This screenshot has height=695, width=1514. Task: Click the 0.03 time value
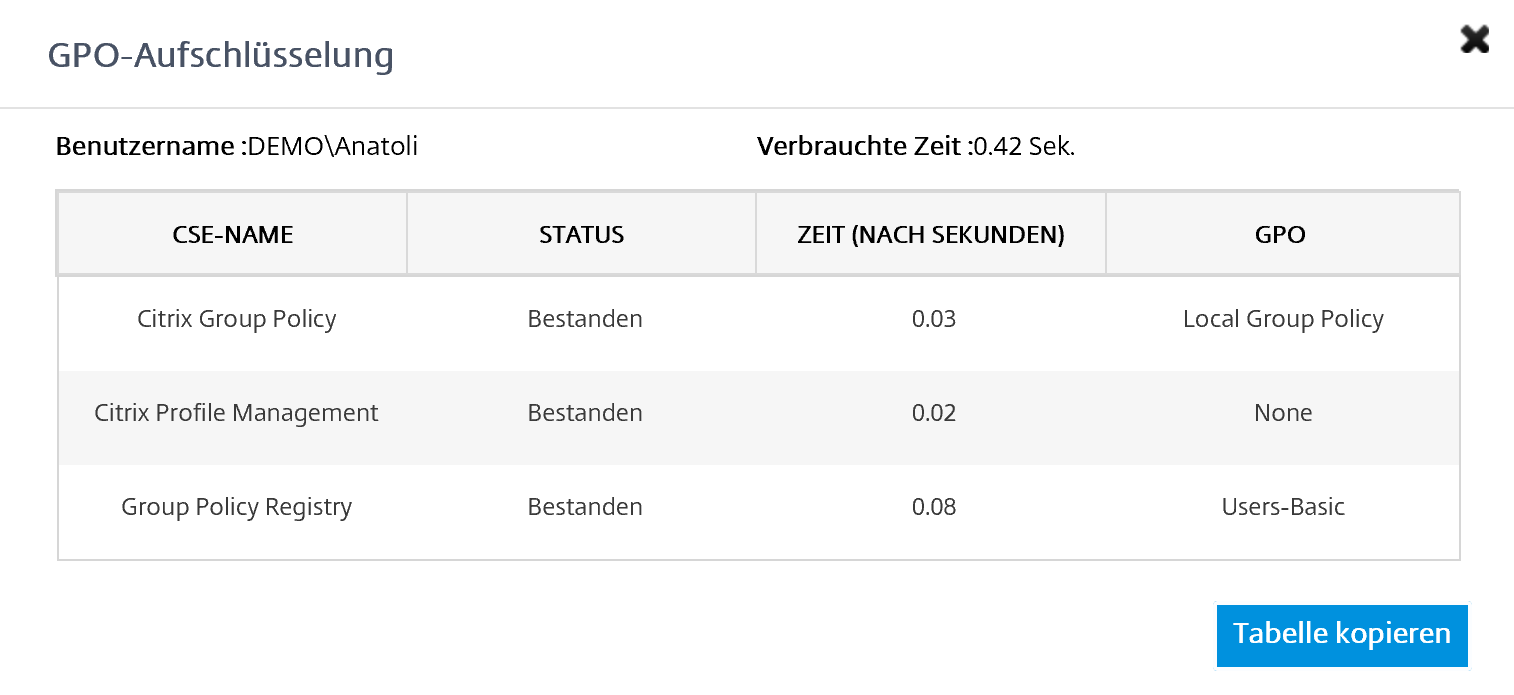point(934,319)
